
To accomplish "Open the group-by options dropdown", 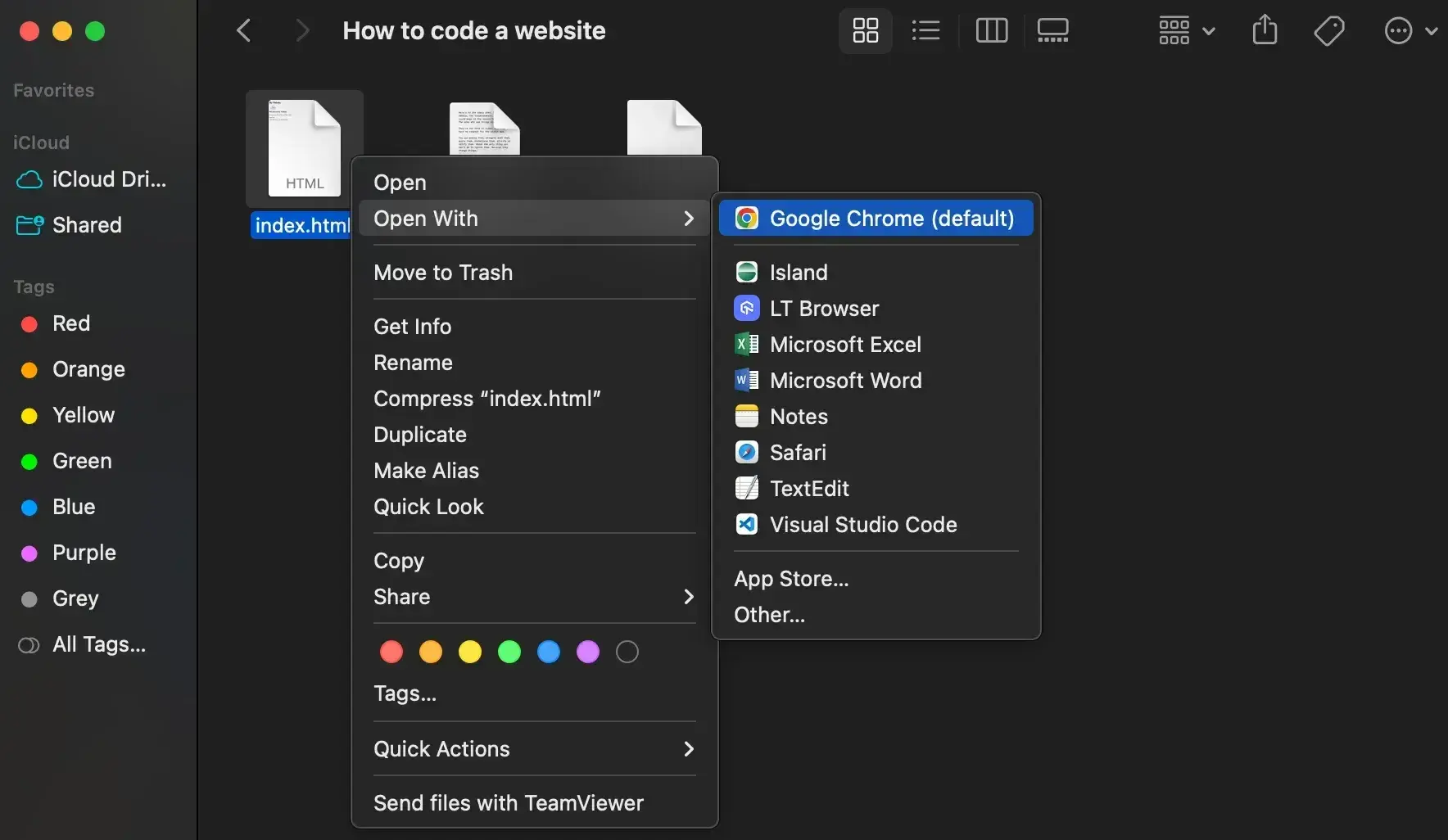I will 1186,31.
